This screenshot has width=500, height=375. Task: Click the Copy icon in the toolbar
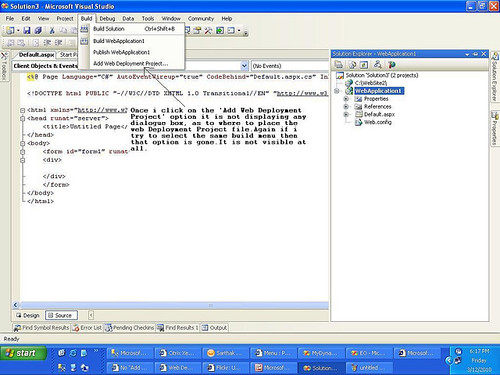click(63, 30)
